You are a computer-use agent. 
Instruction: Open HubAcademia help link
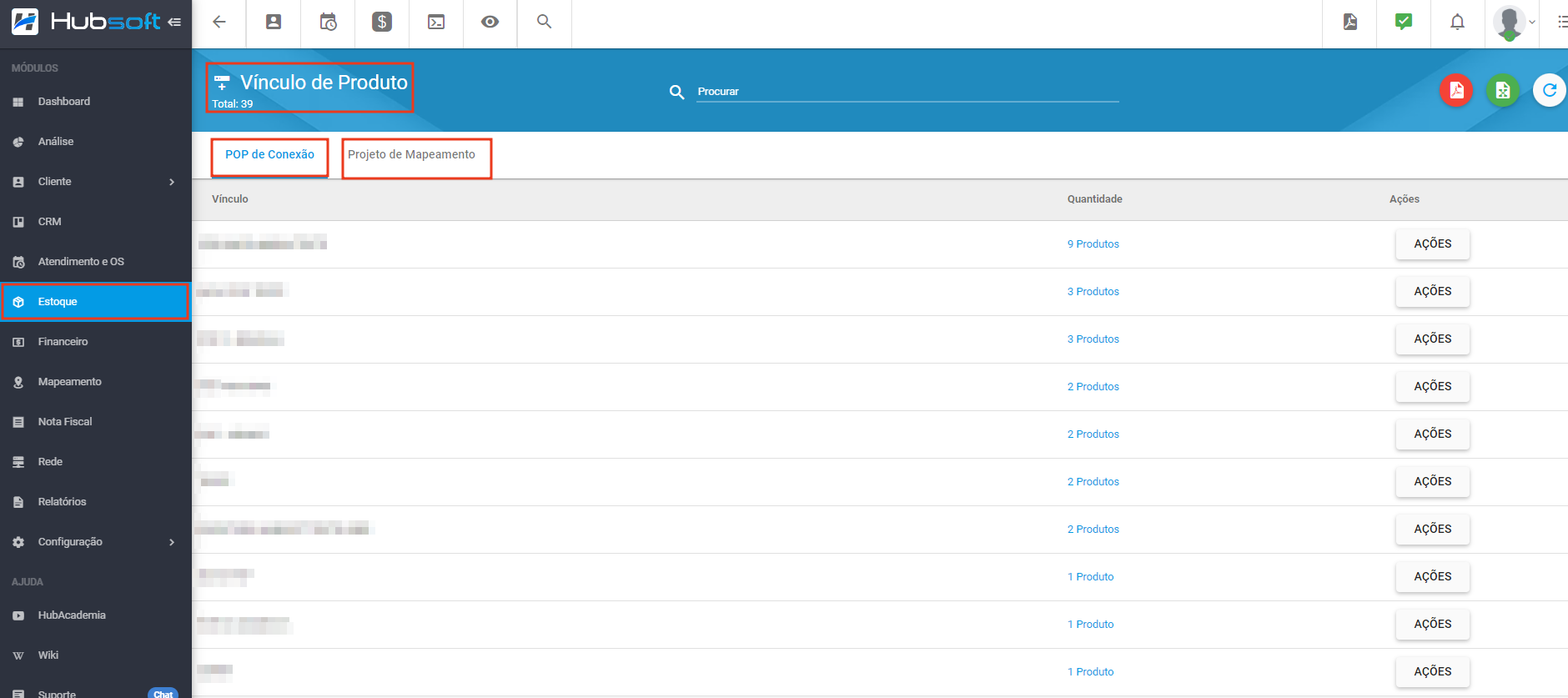[x=96, y=615]
